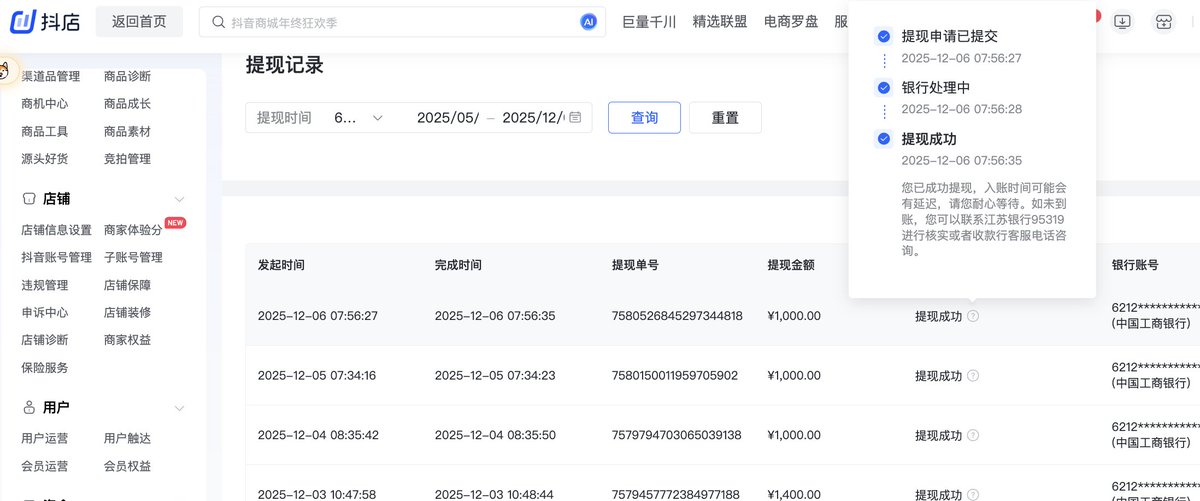Click withdrawal number 7580526845297344818
The image size is (1200, 501).
tap(677, 316)
